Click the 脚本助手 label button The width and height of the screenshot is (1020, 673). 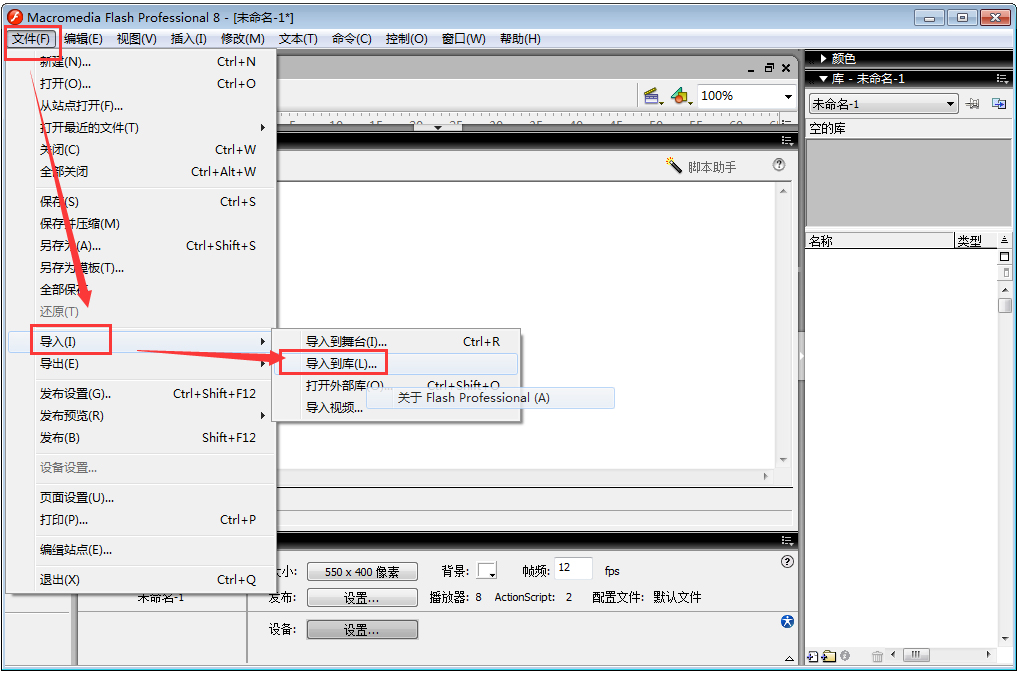coord(712,167)
